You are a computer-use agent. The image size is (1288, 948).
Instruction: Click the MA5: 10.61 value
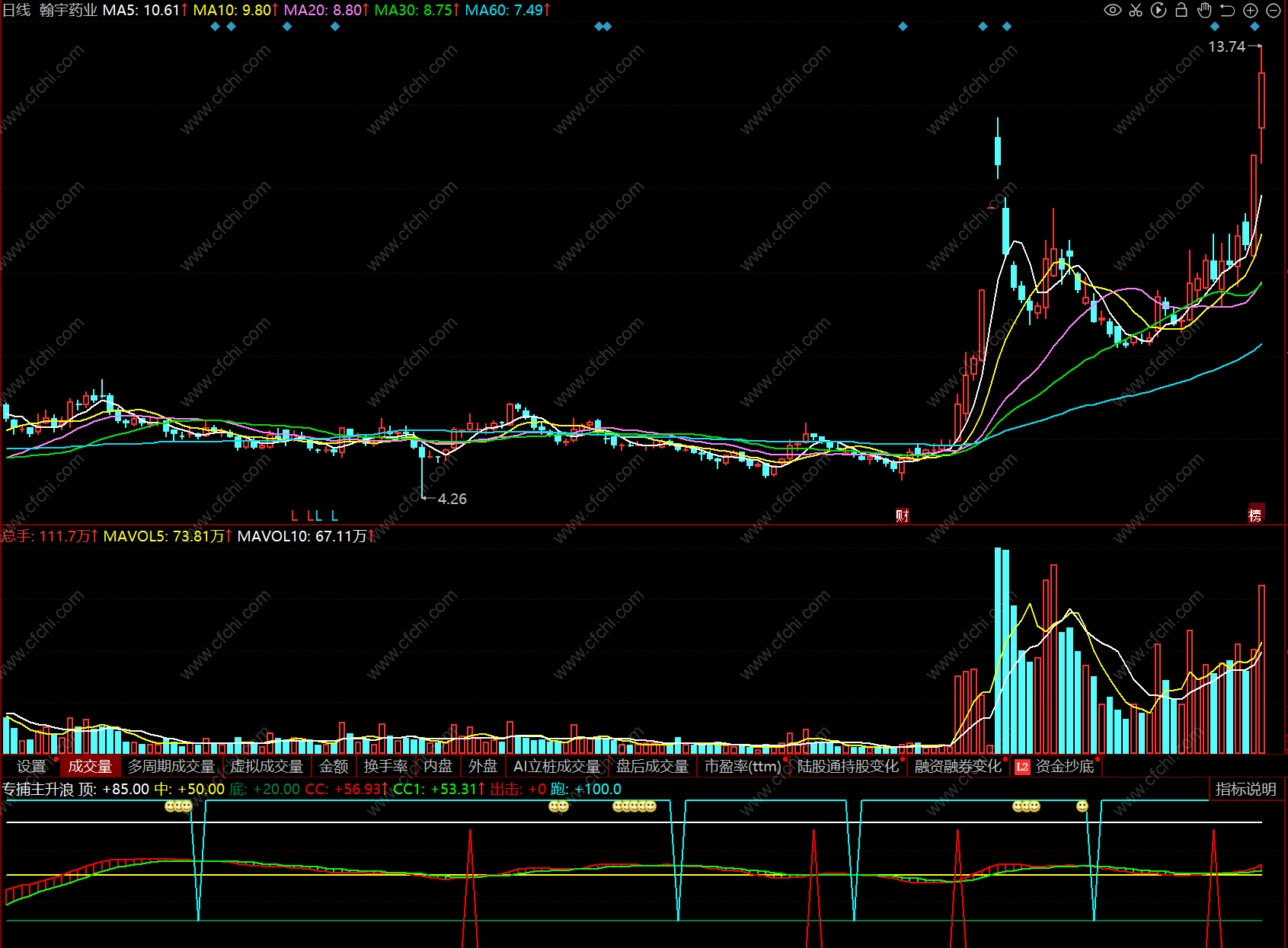click(x=145, y=10)
